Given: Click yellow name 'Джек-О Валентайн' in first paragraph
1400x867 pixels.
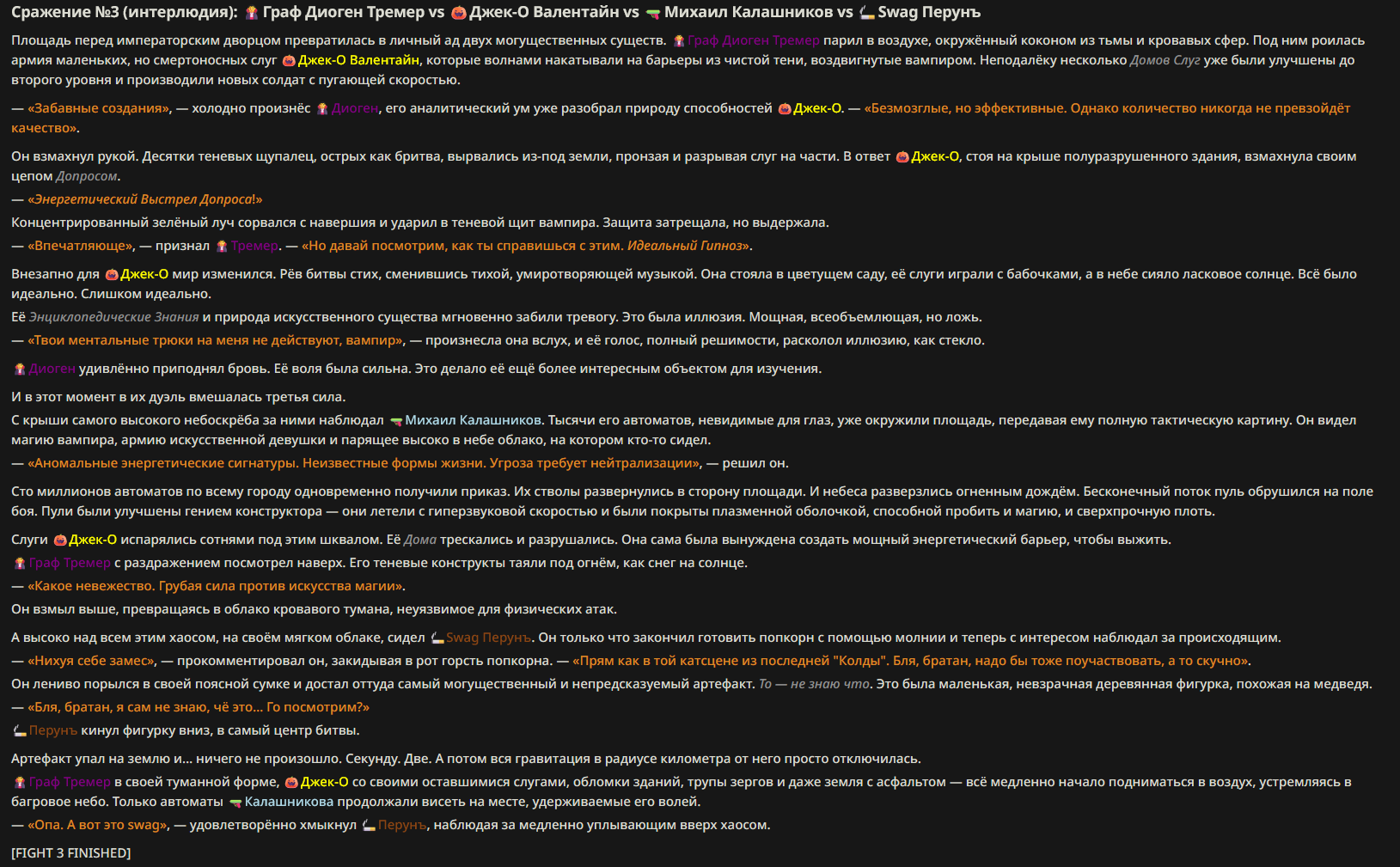Looking at the screenshot, I should point(358,60).
